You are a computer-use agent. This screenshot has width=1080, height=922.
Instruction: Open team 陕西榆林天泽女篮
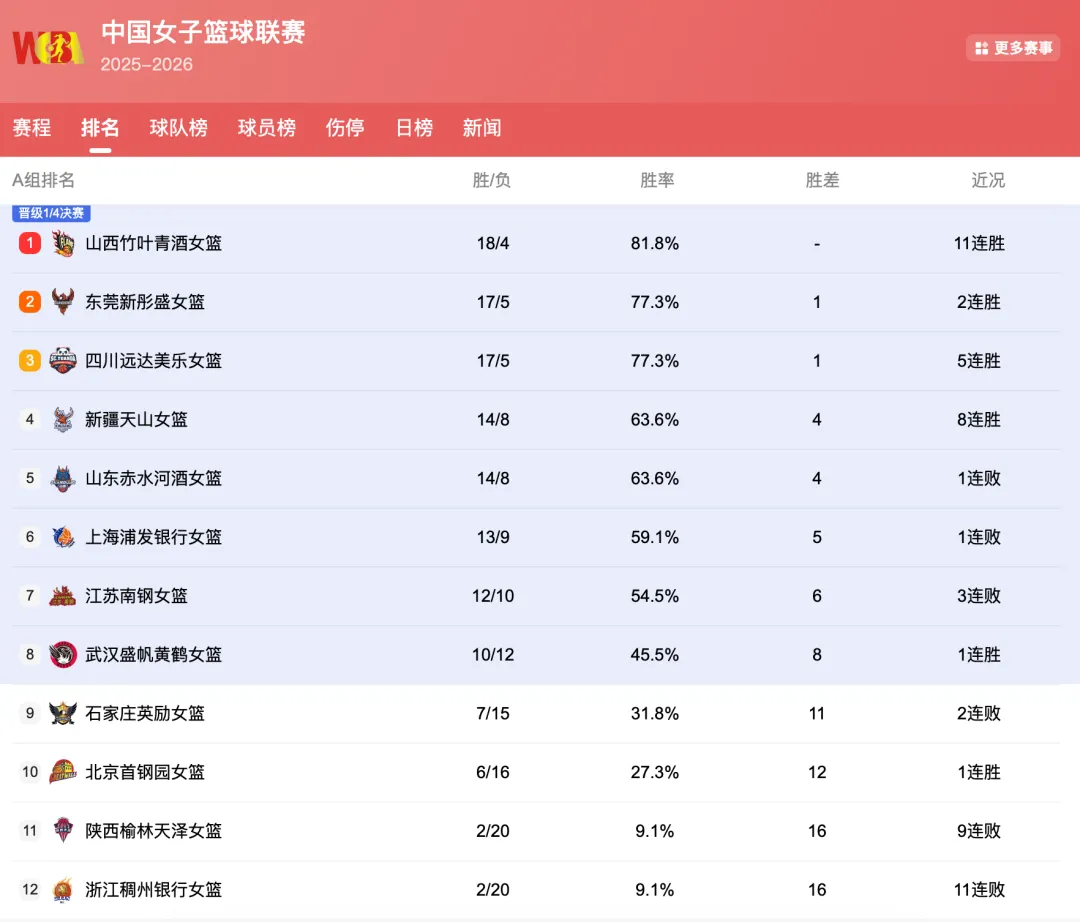(x=154, y=830)
